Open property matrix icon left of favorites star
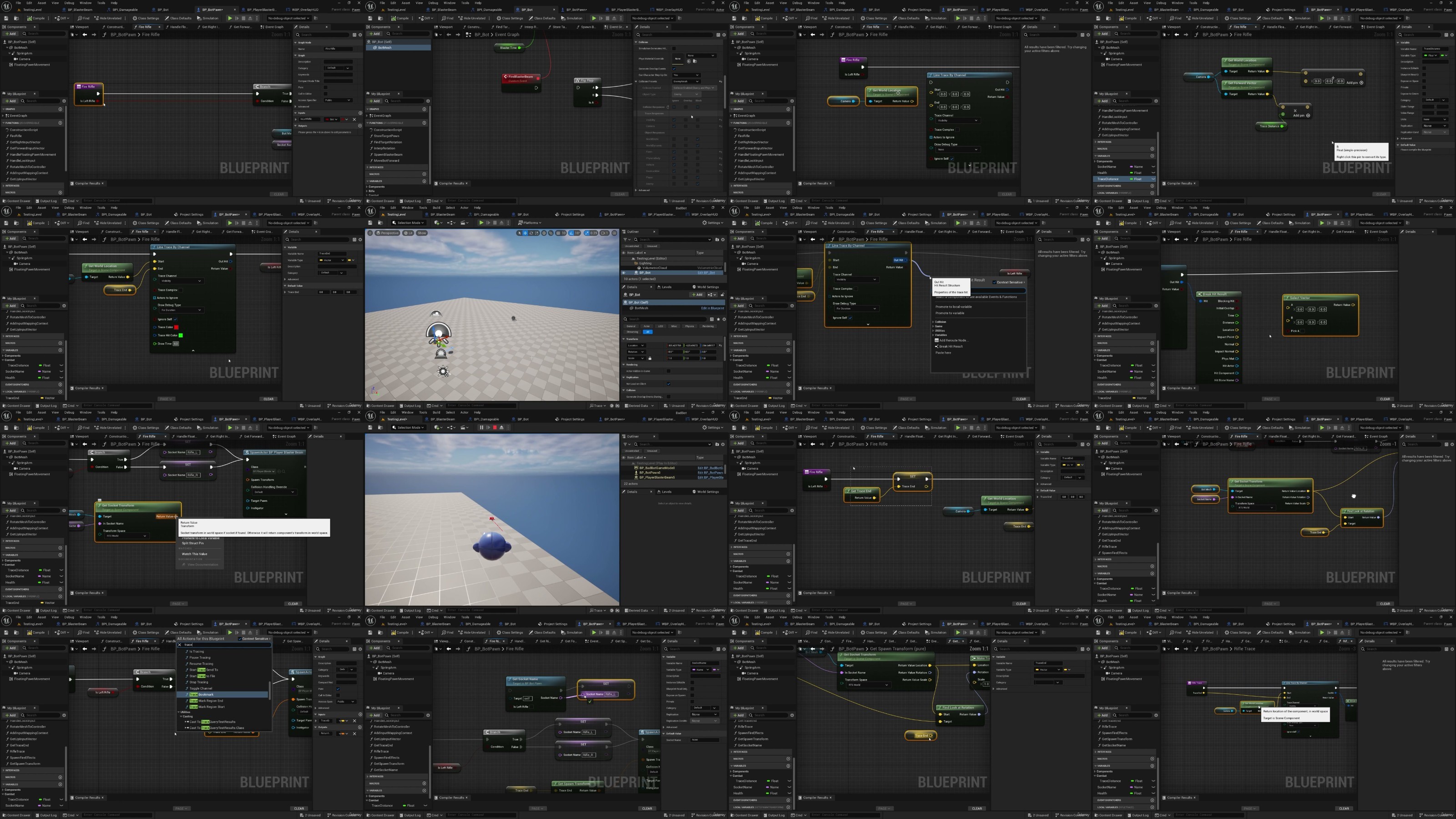 tap(712, 319)
